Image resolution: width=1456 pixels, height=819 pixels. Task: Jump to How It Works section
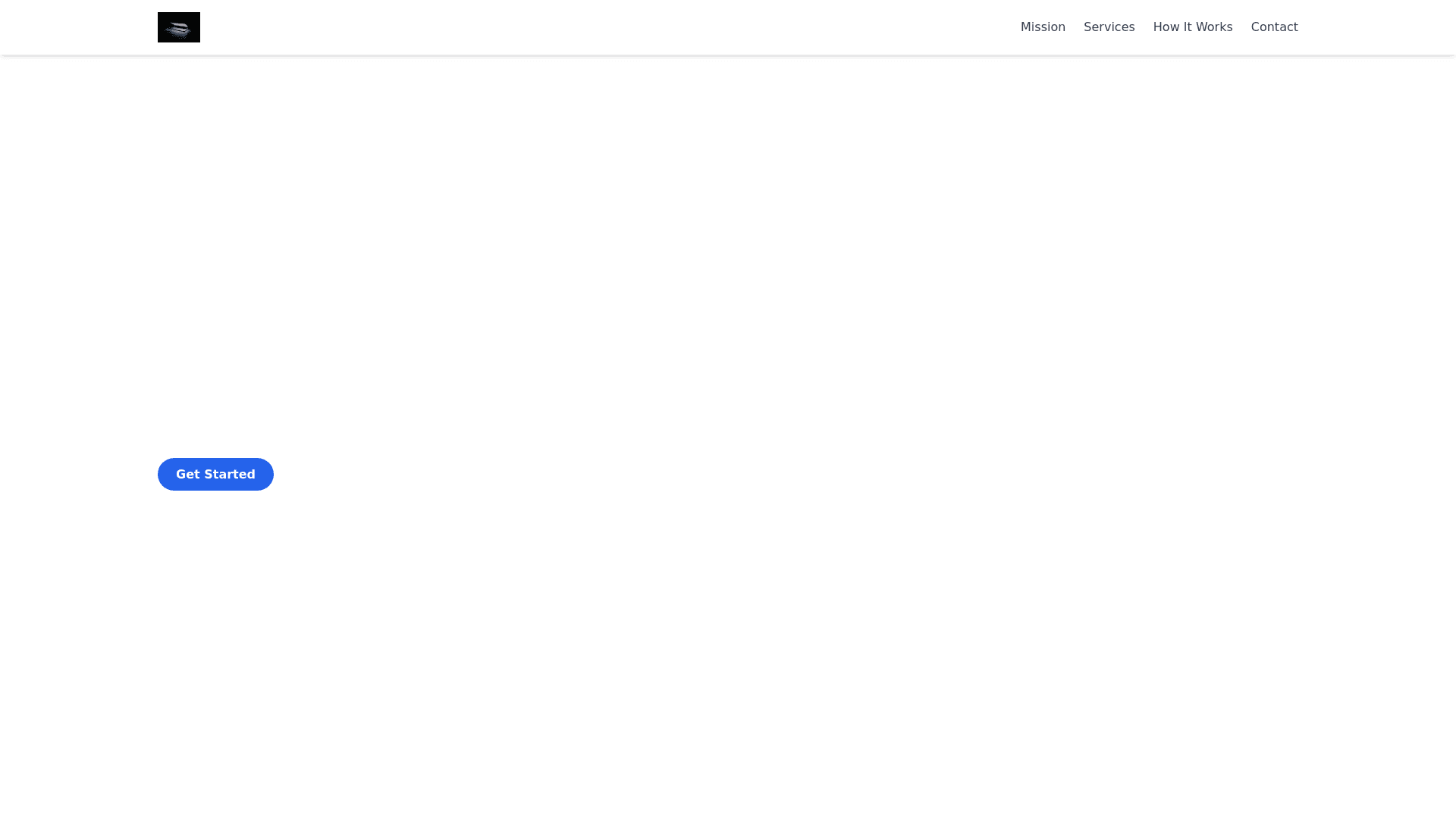point(1192,27)
